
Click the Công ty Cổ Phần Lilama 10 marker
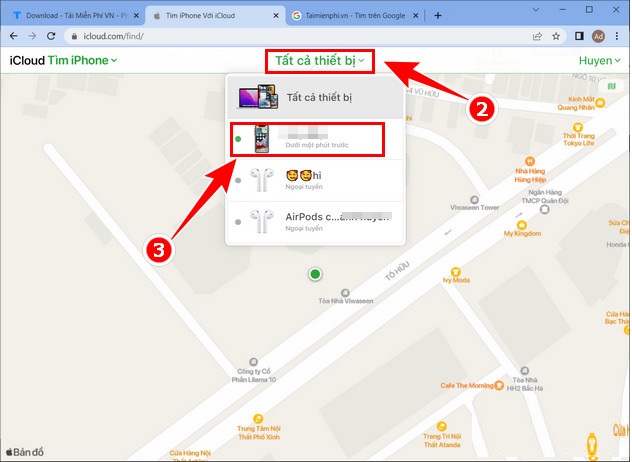[x=253, y=362]
